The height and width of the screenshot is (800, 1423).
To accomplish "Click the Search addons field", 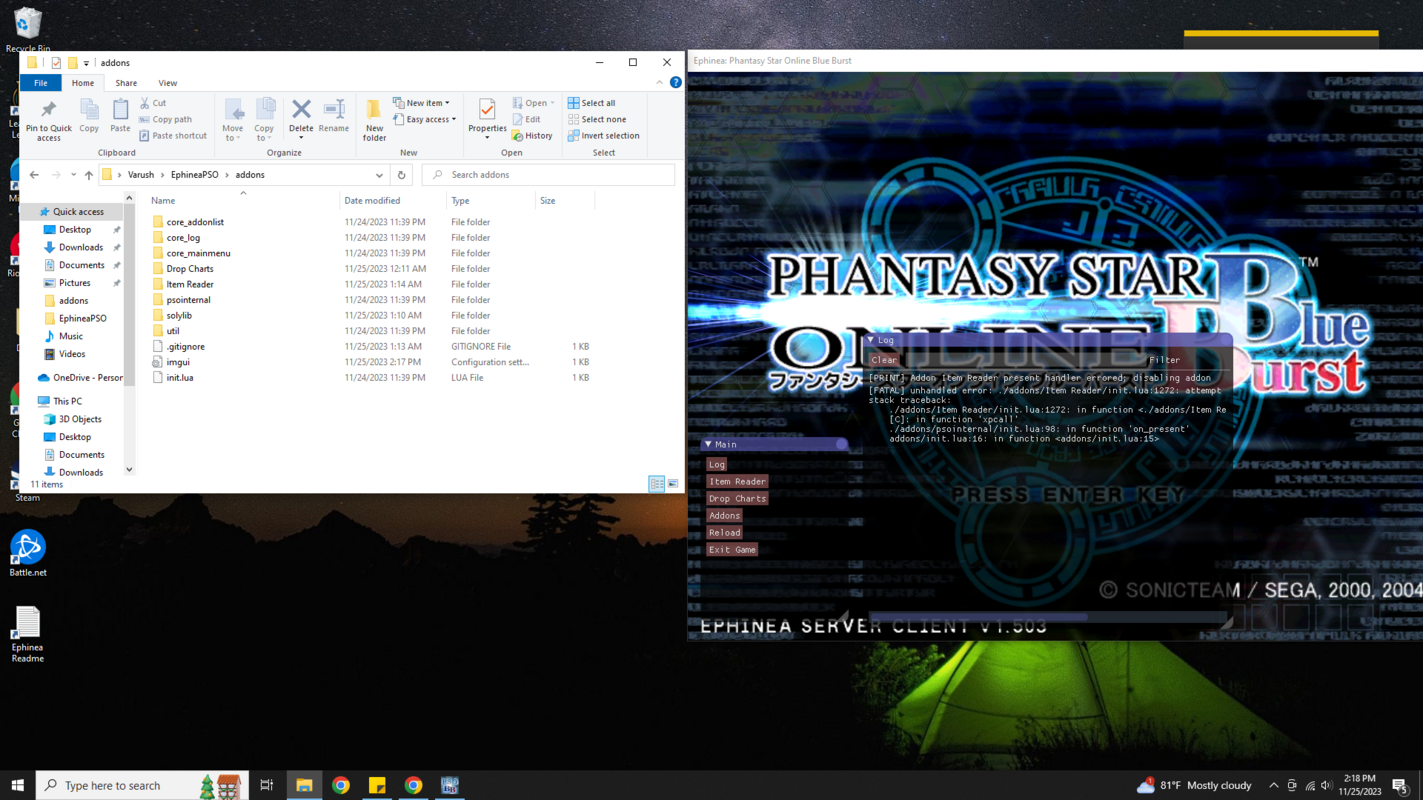I will 548,175.
